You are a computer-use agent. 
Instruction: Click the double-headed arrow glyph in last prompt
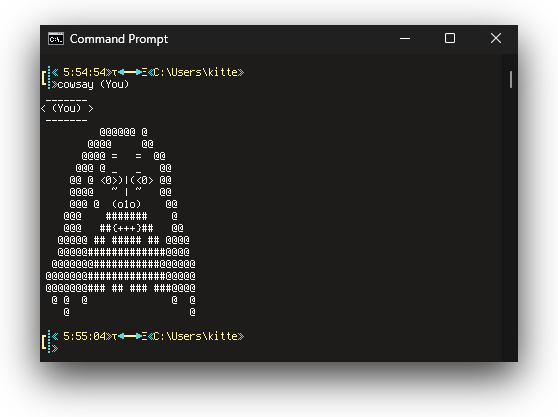130,336
